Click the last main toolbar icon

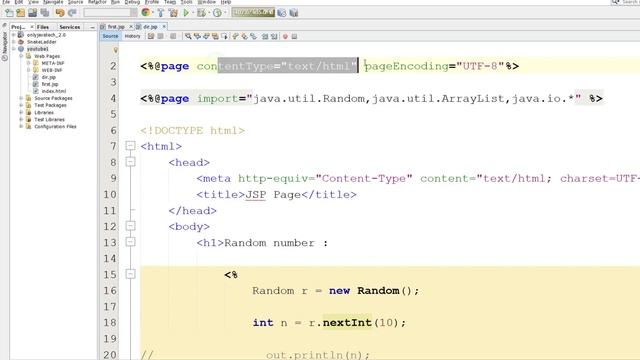pos(293,13)
